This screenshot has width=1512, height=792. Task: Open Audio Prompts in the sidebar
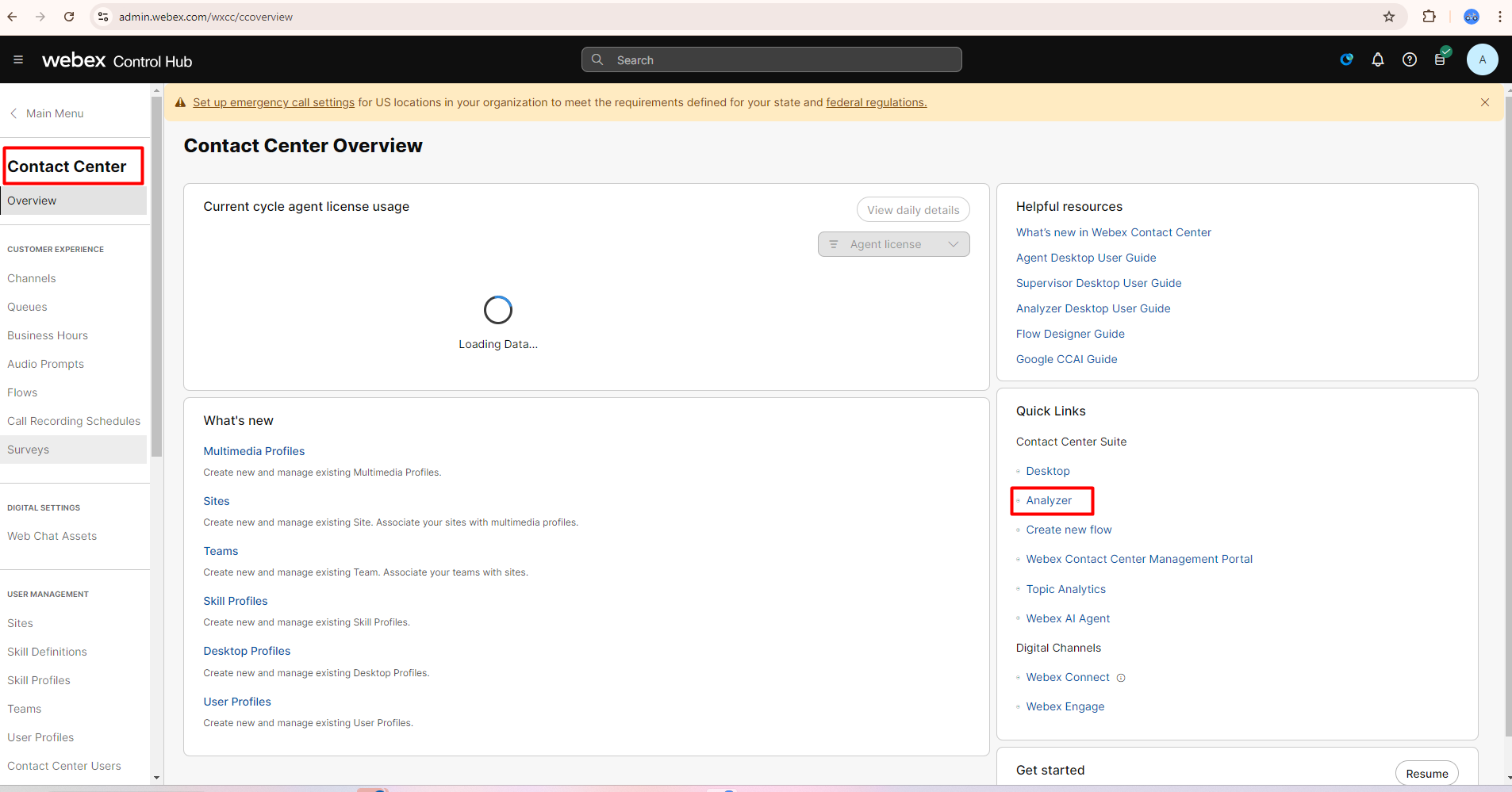(x=45, y=364)
